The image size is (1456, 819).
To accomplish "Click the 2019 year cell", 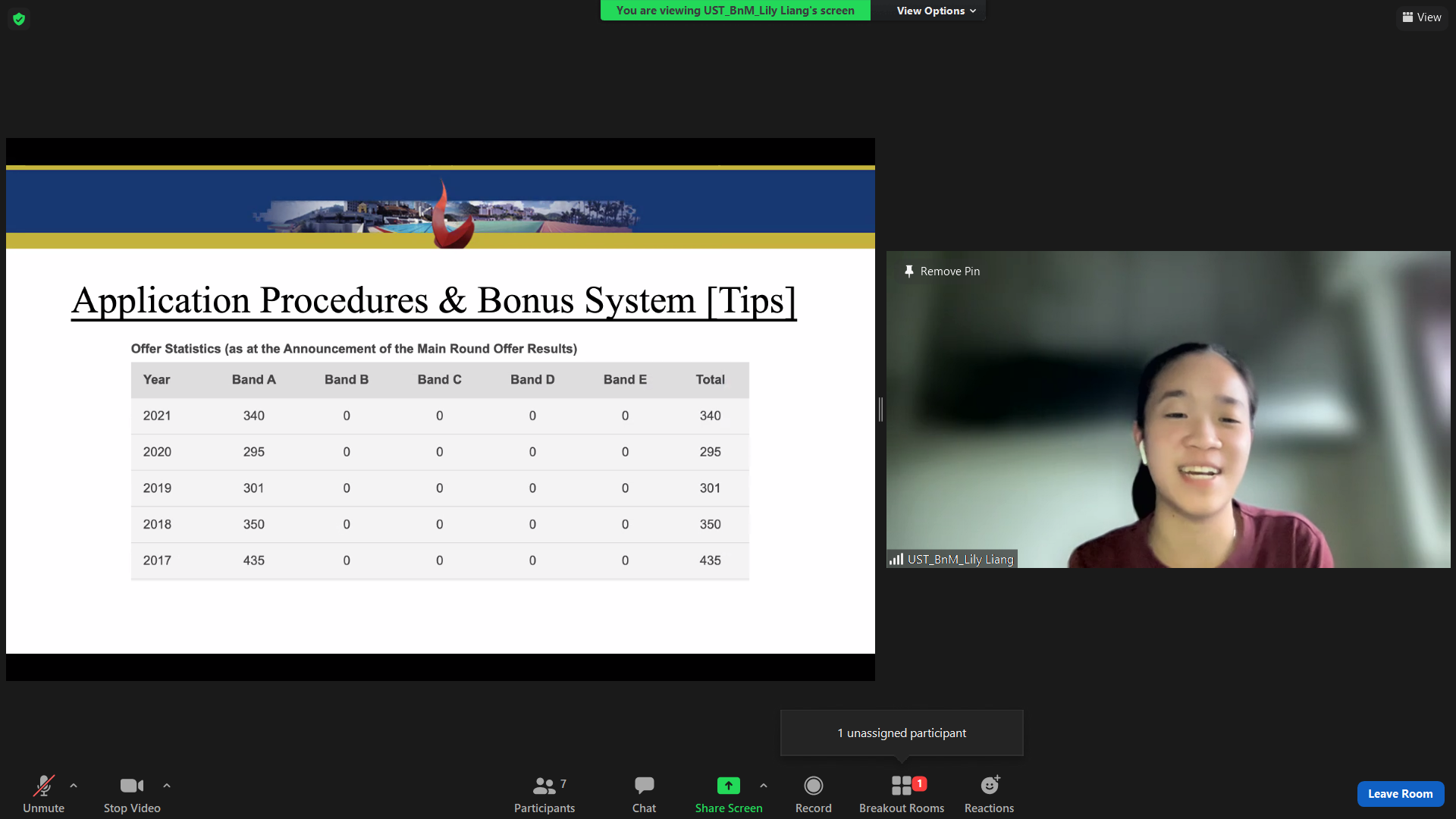I will point(157,488).
